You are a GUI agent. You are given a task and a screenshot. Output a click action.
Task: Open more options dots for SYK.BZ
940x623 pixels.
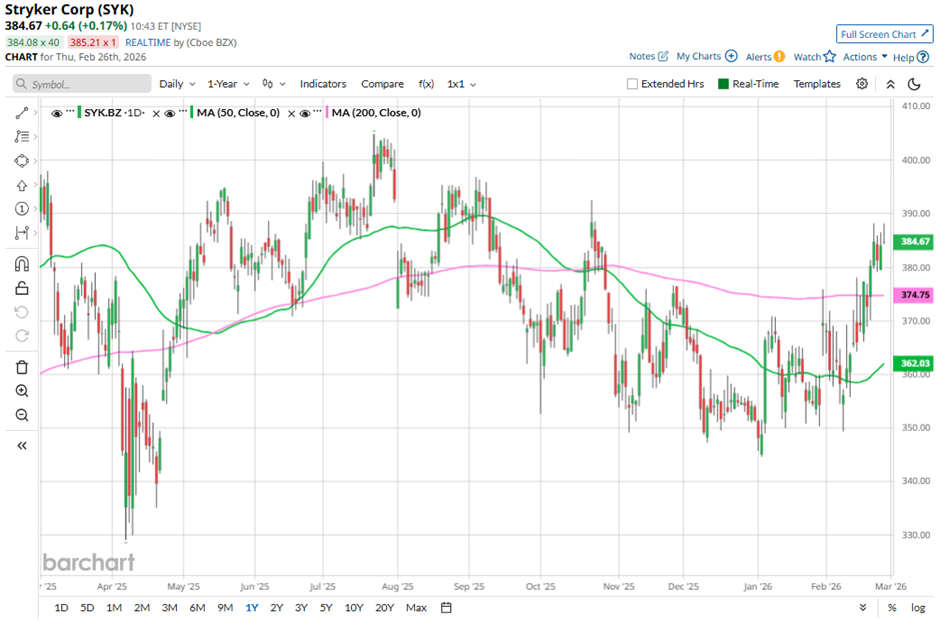pos(70,112)
